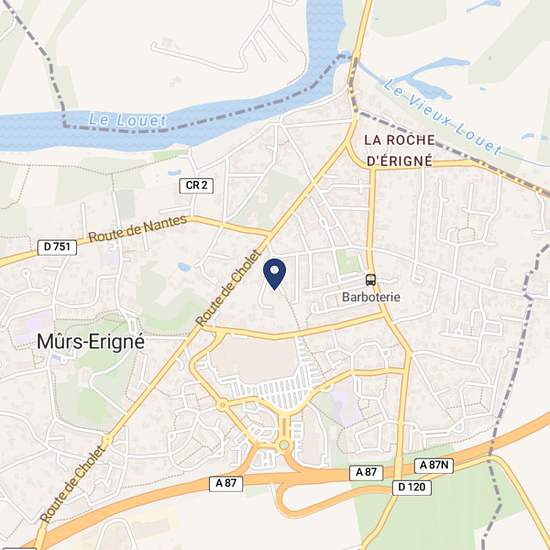This screenshot has height=550, width=550.
Task: Click the D 751 road shield
Action: click(x=57, y=247)
